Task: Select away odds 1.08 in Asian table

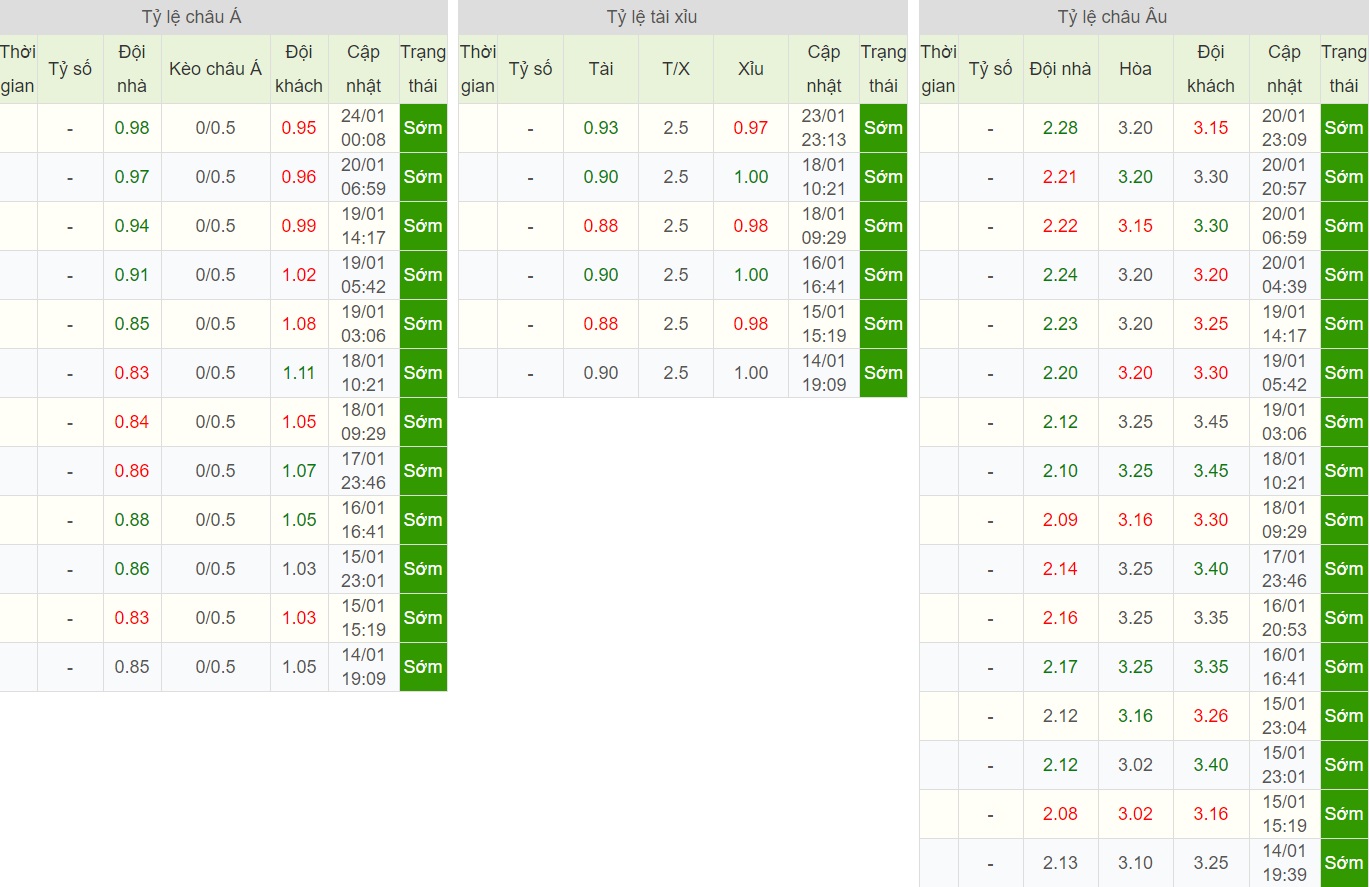Action: click(x=299, y=324)
